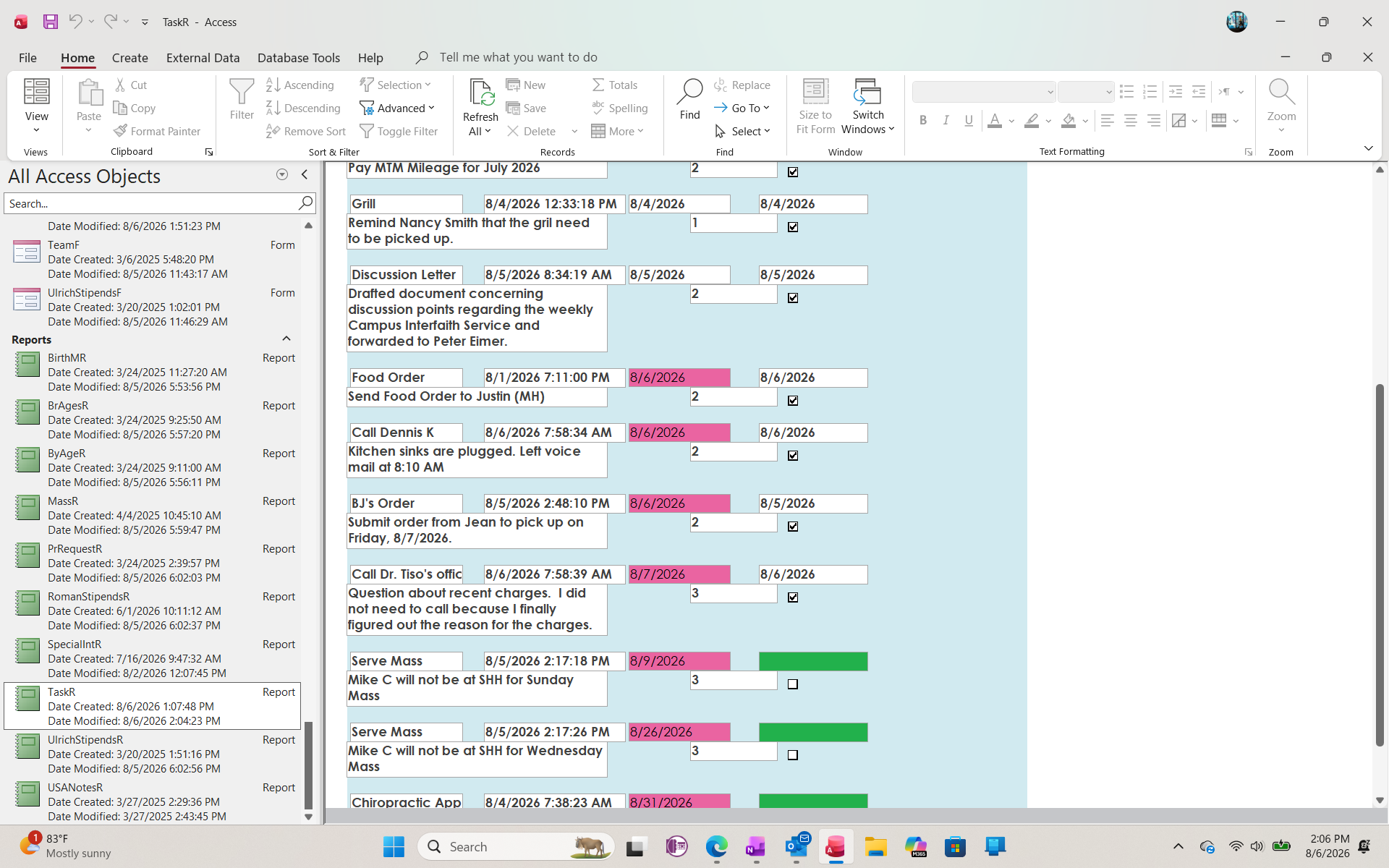This screenshot has height=868, width=1389.
Task: Click the pink 8/9/2026 due date field
Action: [679, 661]
